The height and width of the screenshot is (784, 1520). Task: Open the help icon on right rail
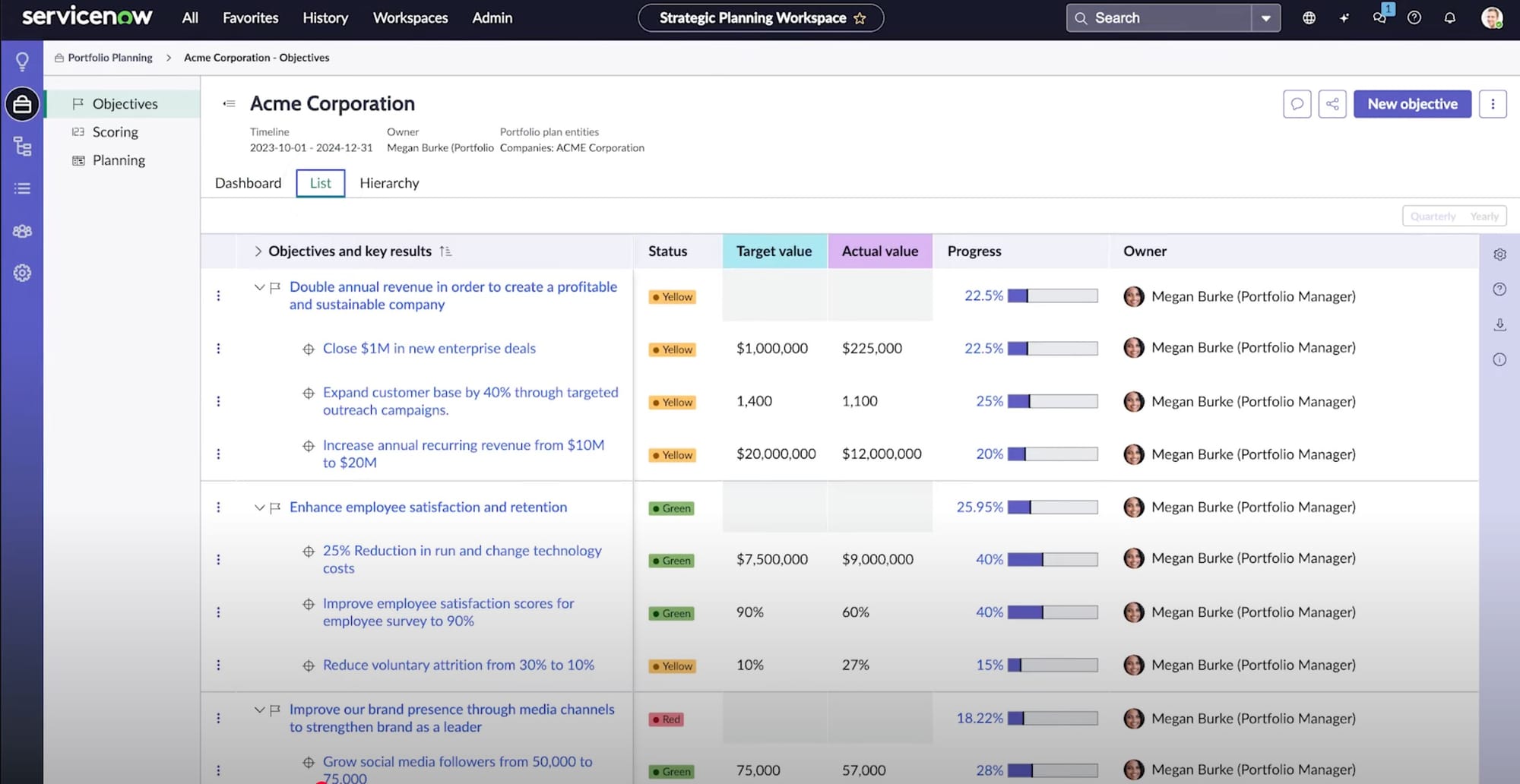[x=1499, y=289]
